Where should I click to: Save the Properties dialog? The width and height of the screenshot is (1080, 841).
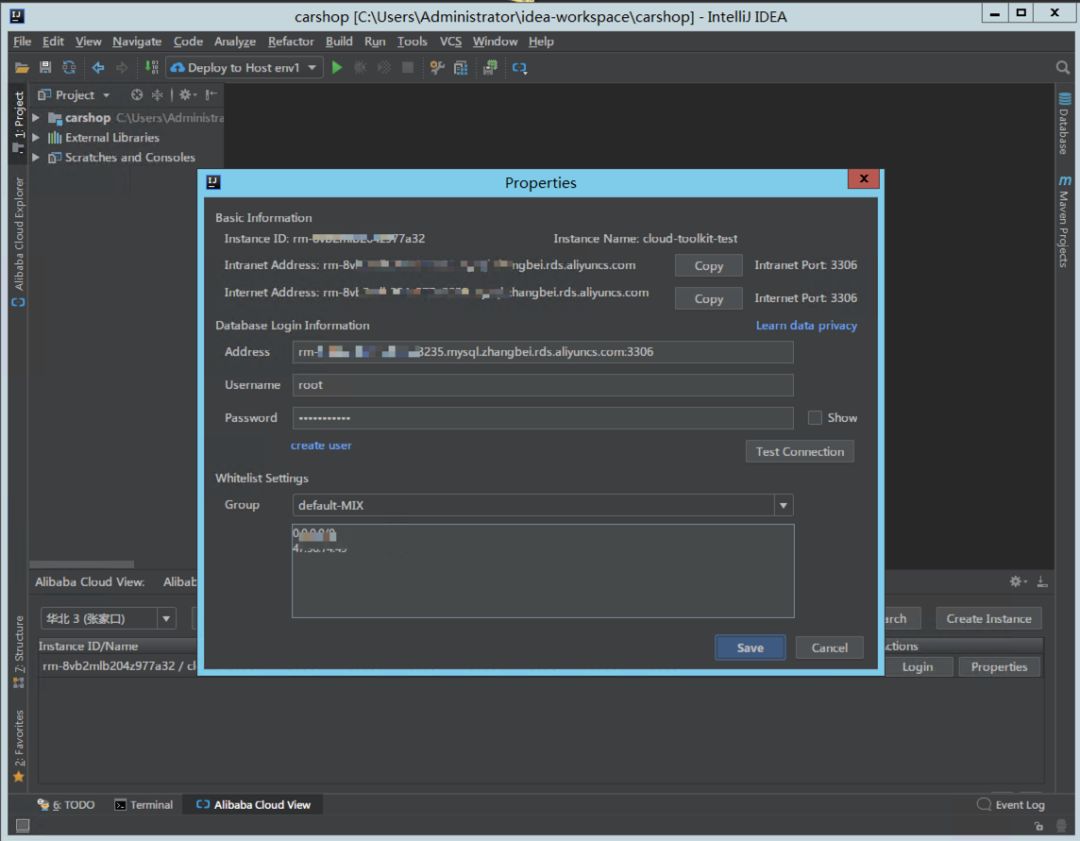tap(749, 647)
